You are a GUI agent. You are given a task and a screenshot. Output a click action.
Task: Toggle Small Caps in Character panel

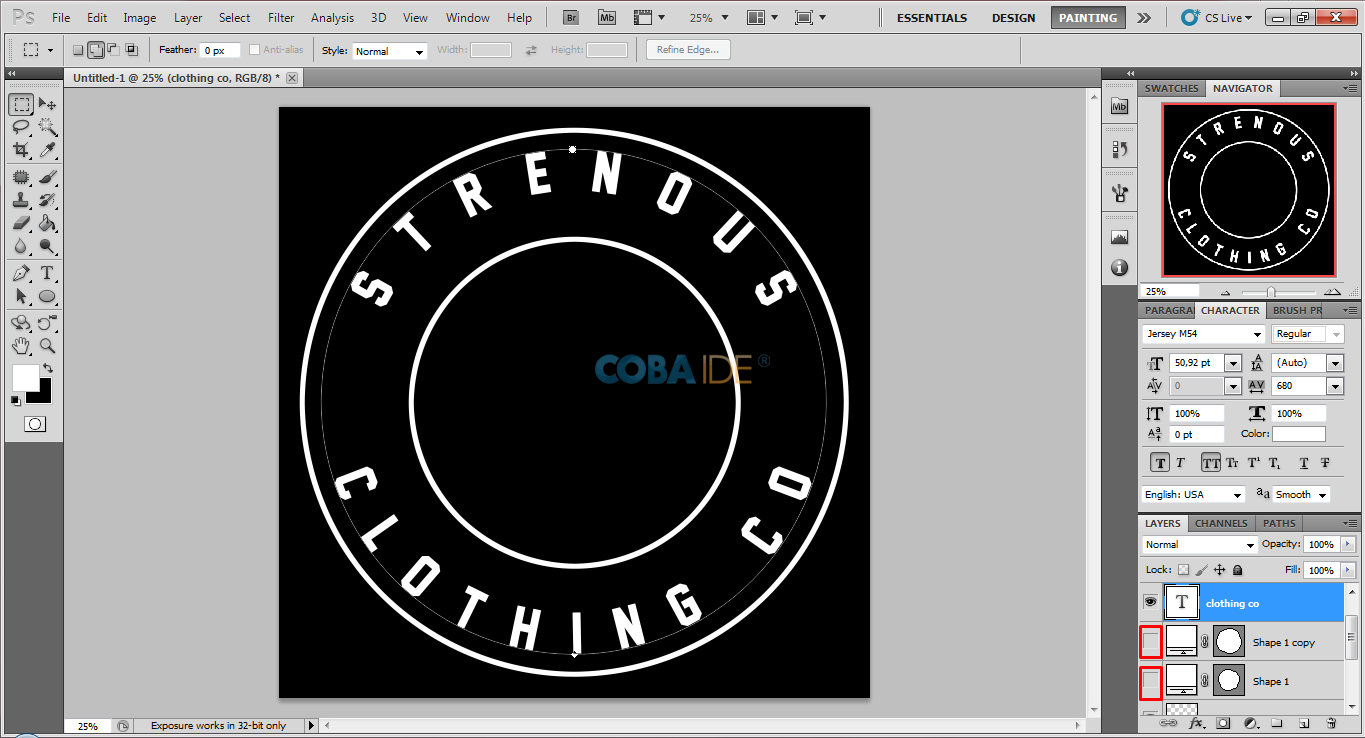pos(1232,463)
